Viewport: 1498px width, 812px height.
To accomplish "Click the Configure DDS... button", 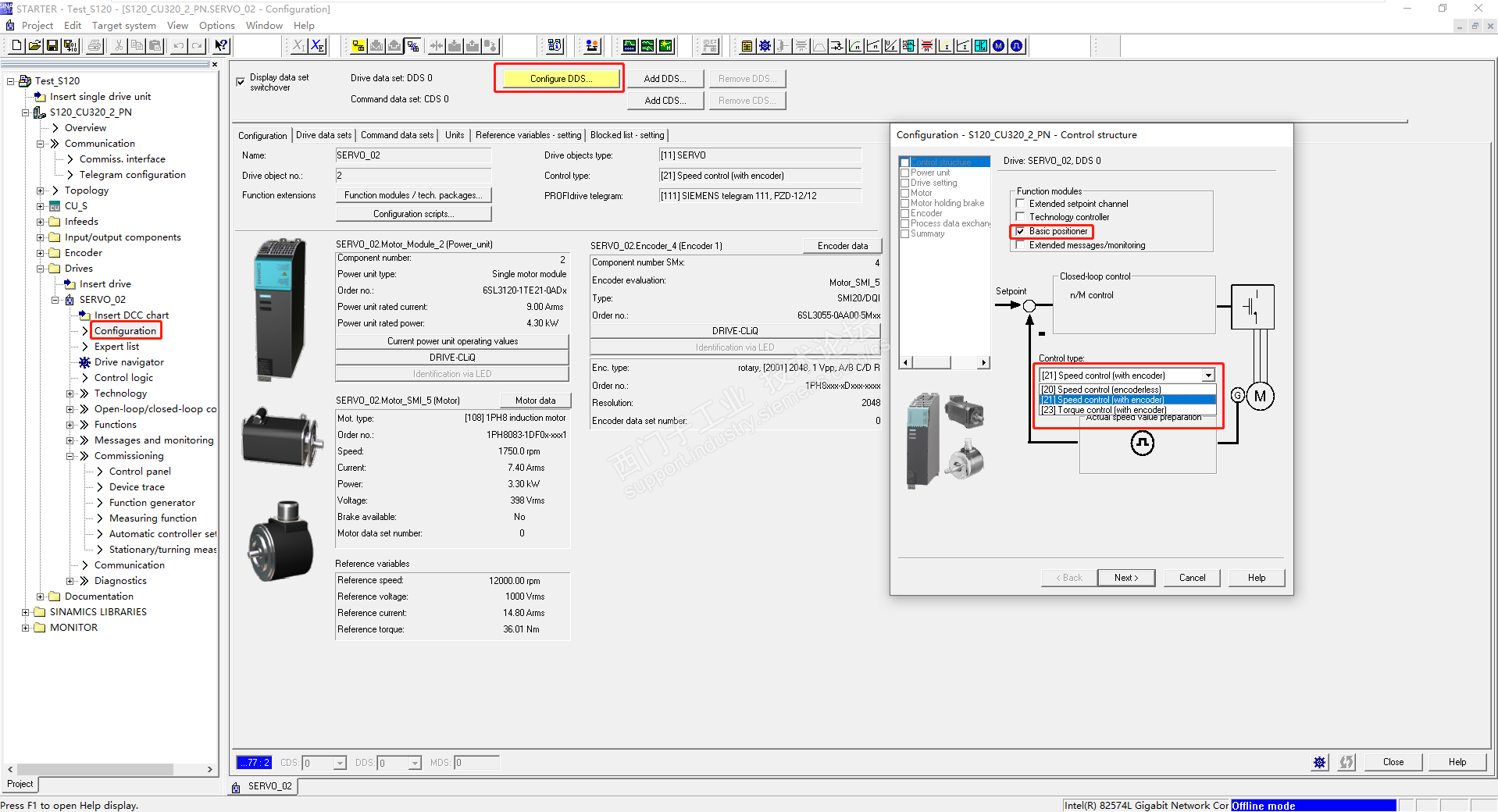I will point(561,79).
